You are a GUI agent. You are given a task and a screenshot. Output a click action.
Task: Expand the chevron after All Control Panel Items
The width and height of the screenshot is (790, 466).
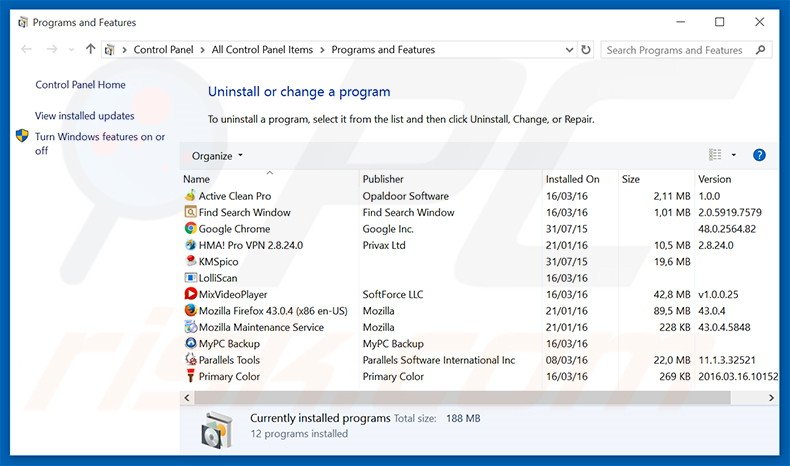322,50
